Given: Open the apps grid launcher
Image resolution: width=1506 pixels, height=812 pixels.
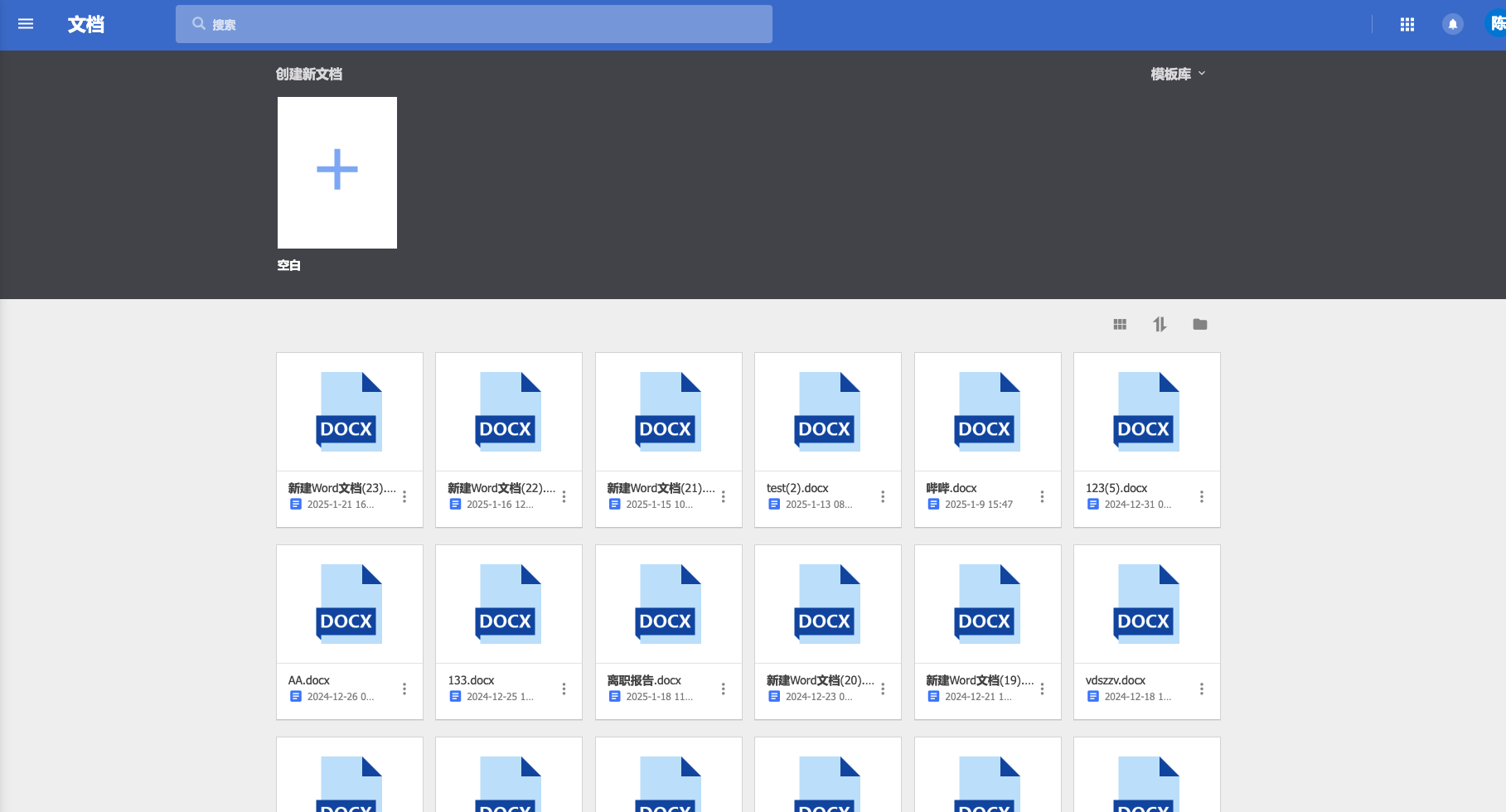Looking at the screenshot, I should pyautogui.click(x=1407, y=25).
